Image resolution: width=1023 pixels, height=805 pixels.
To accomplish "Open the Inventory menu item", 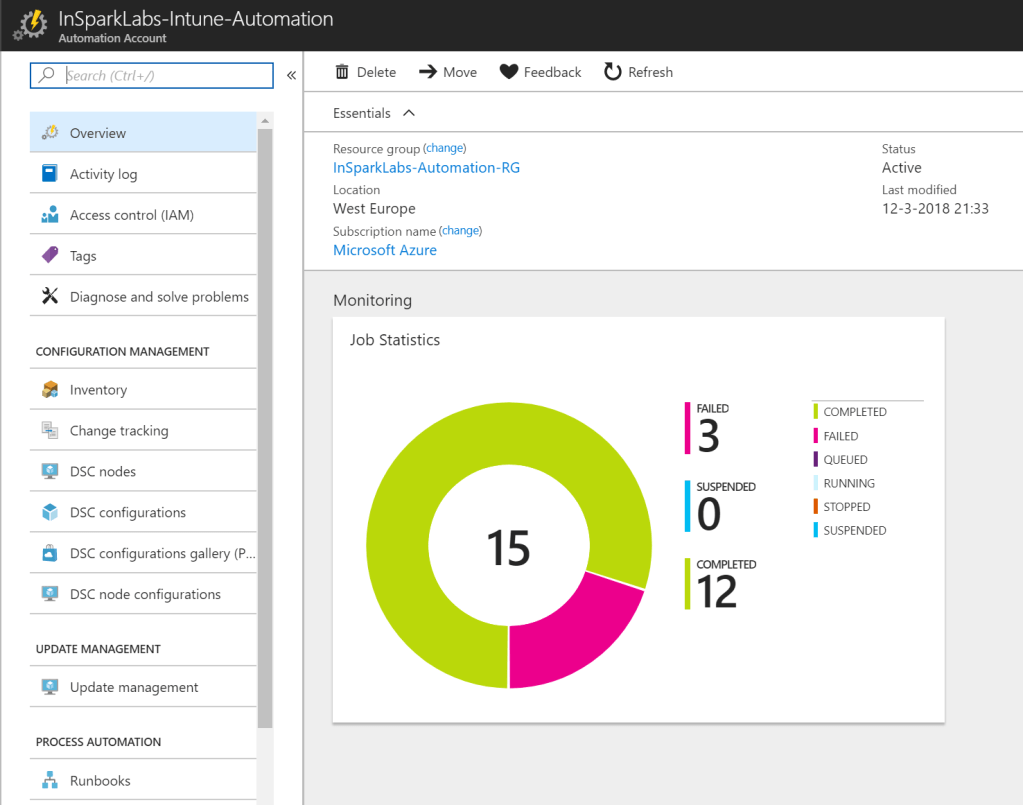I will click(98, 390).
